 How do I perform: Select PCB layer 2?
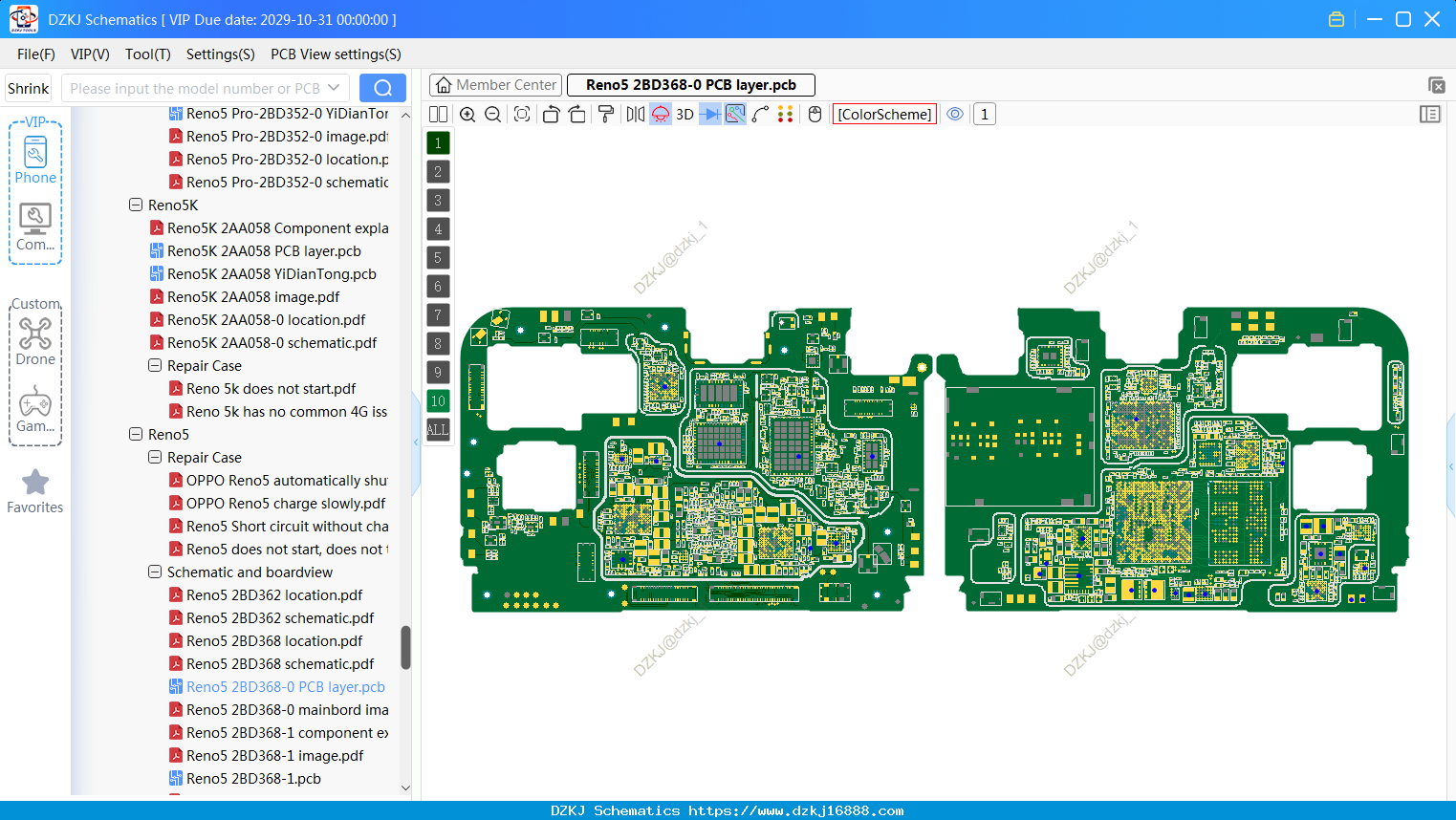point(438,172)
